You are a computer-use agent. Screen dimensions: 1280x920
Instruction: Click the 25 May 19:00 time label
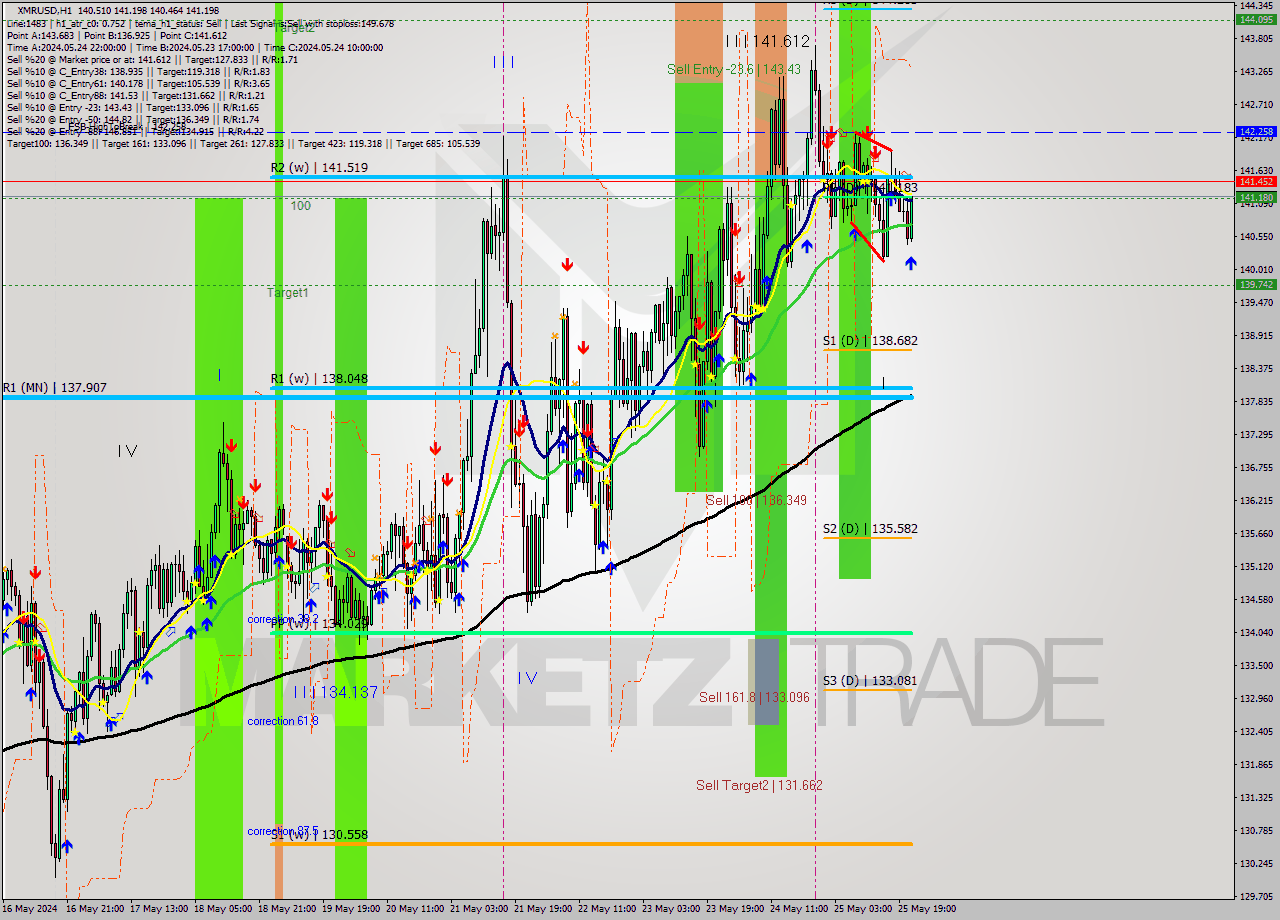point(927,909)
